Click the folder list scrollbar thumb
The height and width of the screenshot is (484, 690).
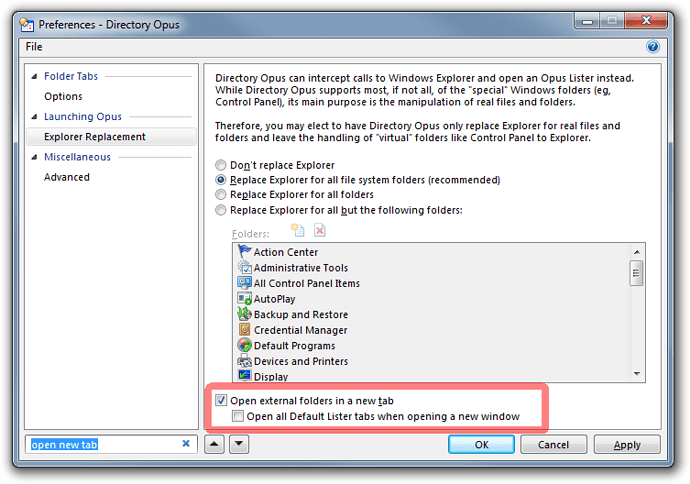[636, 273]
